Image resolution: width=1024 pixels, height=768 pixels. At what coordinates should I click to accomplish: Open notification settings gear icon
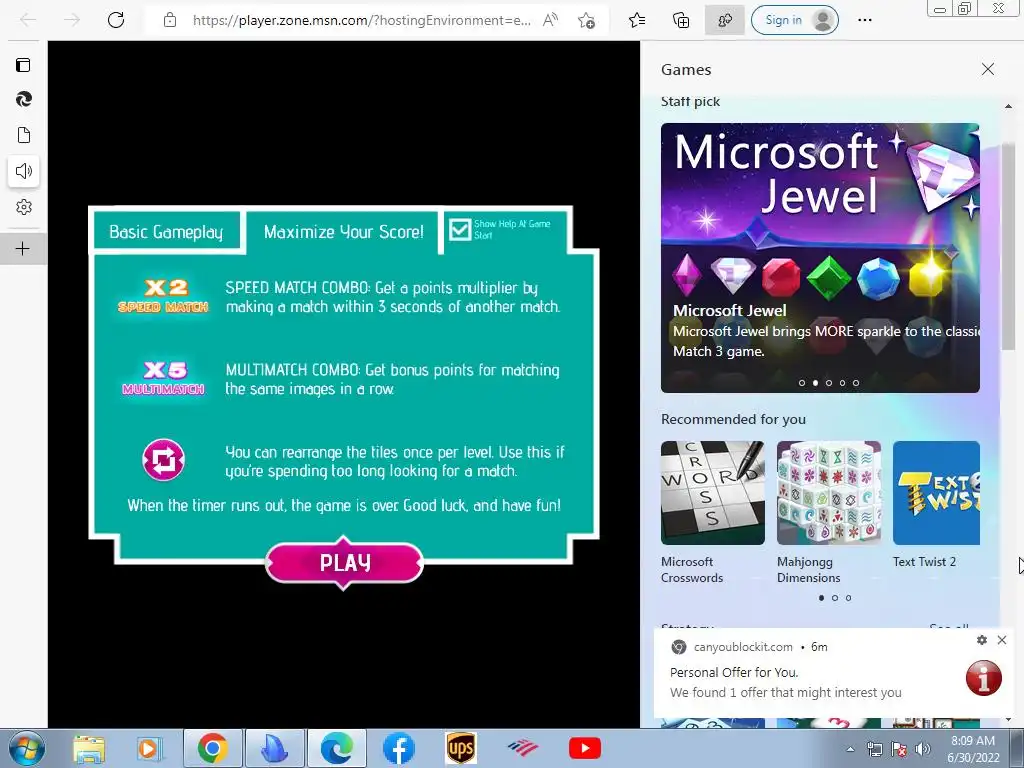tap(982, 640)
